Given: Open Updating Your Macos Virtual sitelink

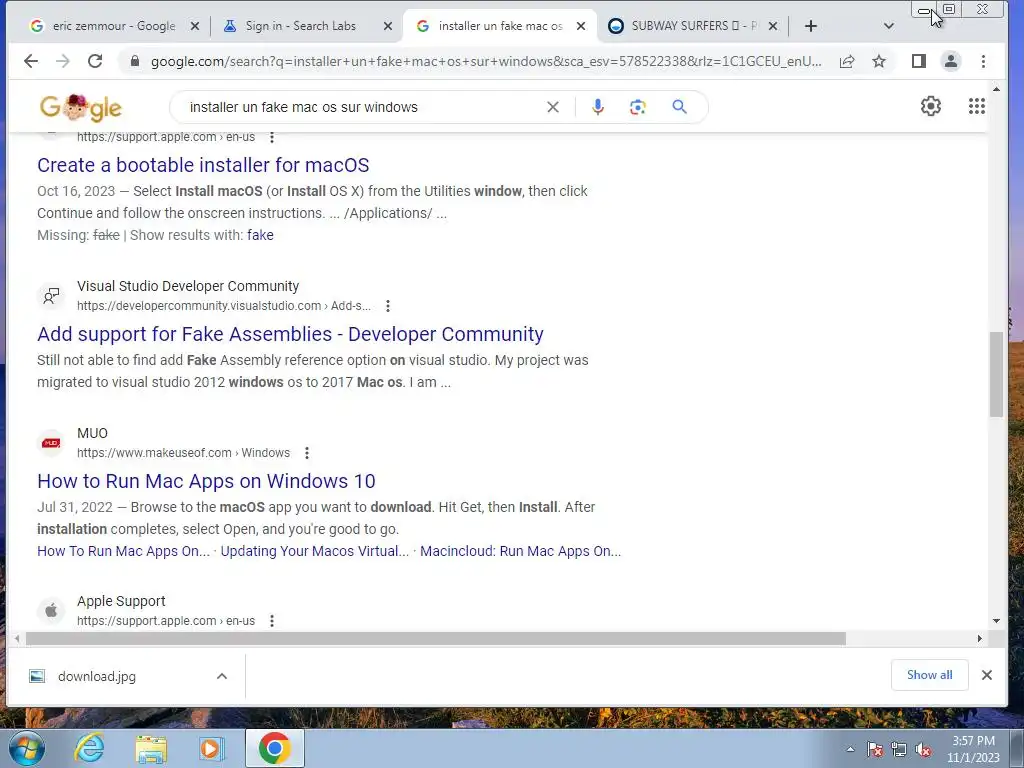Looking at the screenshot, I should point(315,551).
